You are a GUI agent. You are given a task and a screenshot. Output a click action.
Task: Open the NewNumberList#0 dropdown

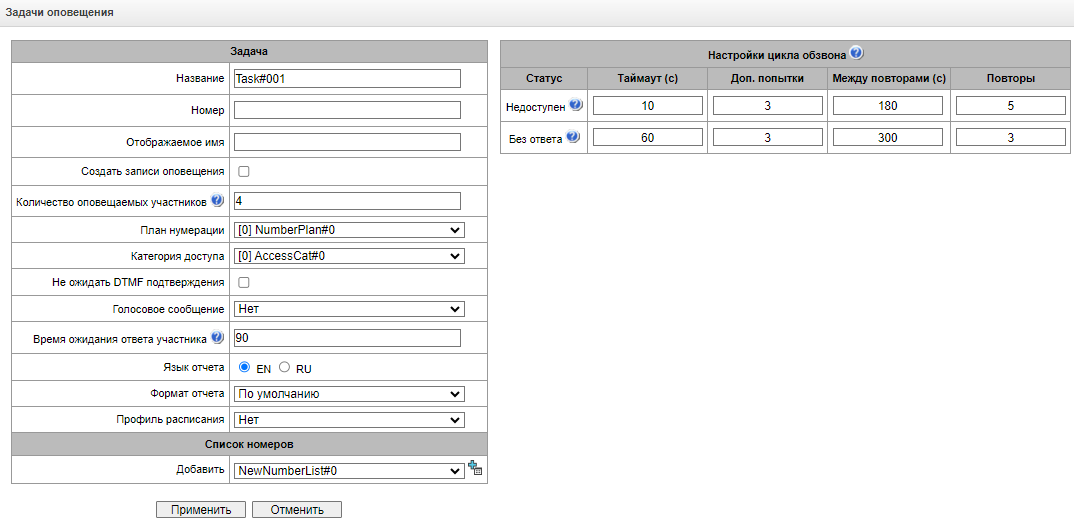coord(348,469)
